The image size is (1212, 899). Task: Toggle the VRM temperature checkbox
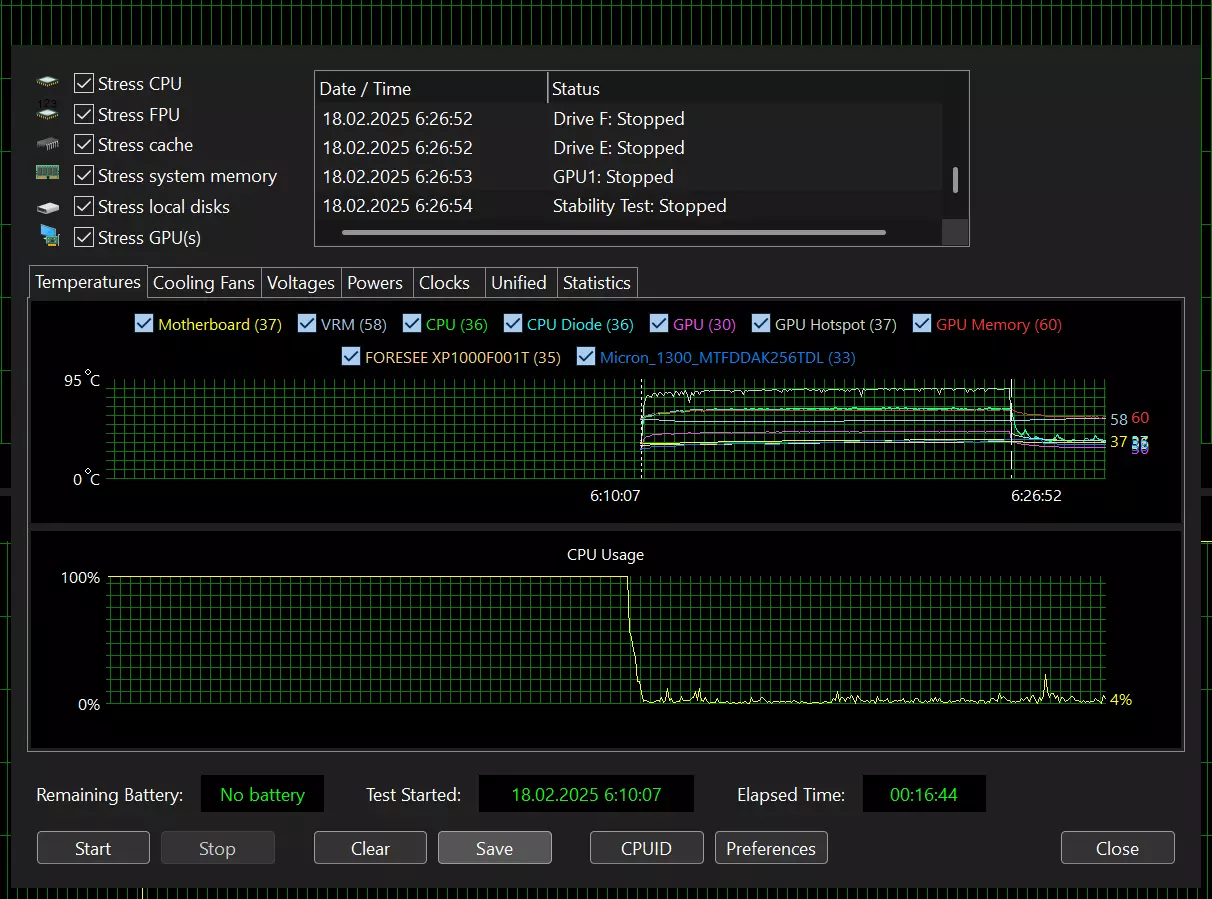[x=307, y=324]
